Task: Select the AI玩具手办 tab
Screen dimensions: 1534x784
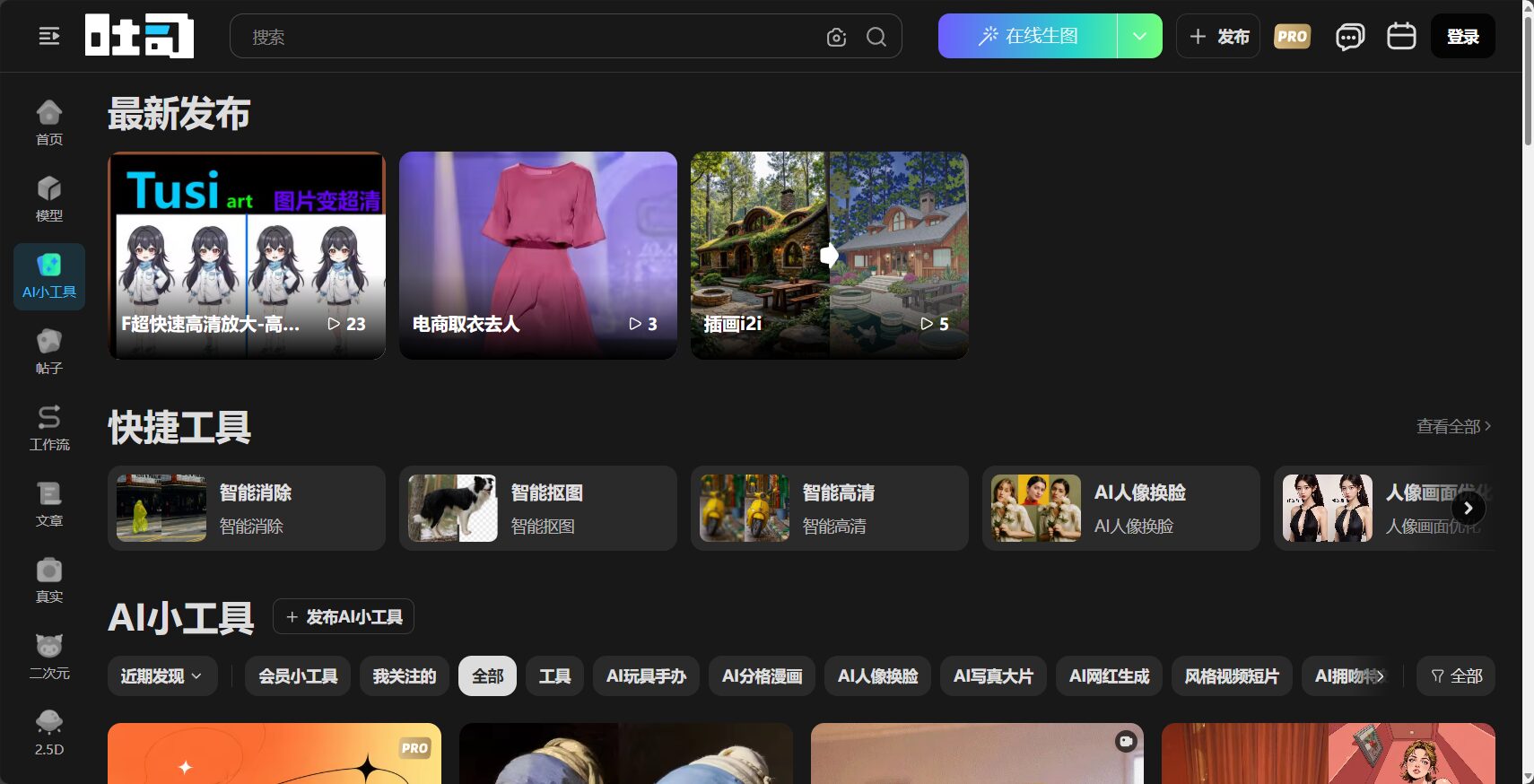Action: point(646,676)
